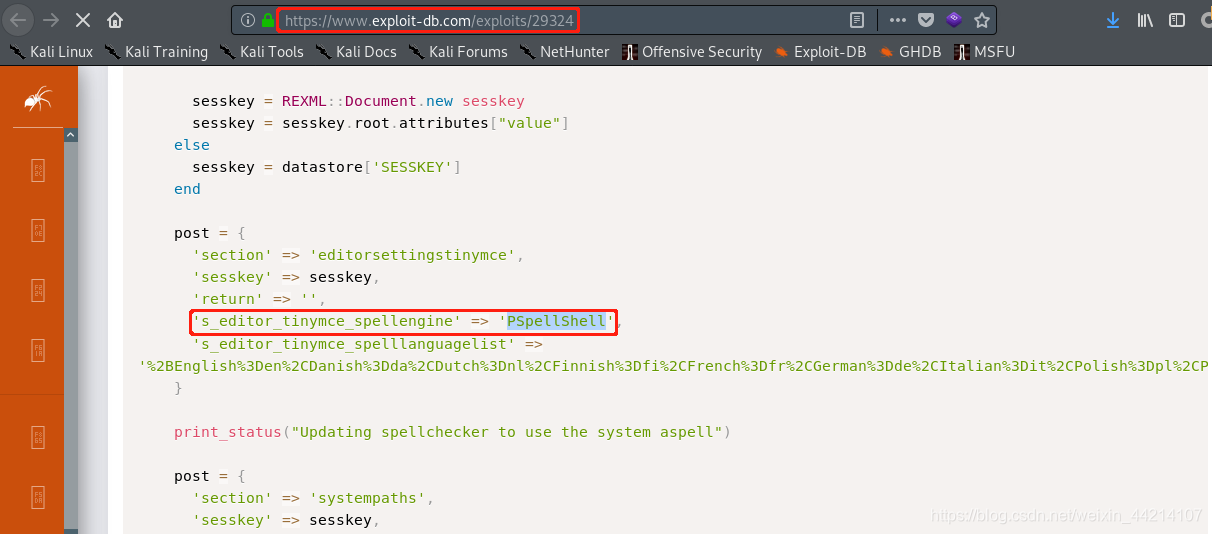The height and width of the screenshot is (534, 1212).
Task: Click the fifth sidebar icon, below the divider line
Action: tap(38, 437)
